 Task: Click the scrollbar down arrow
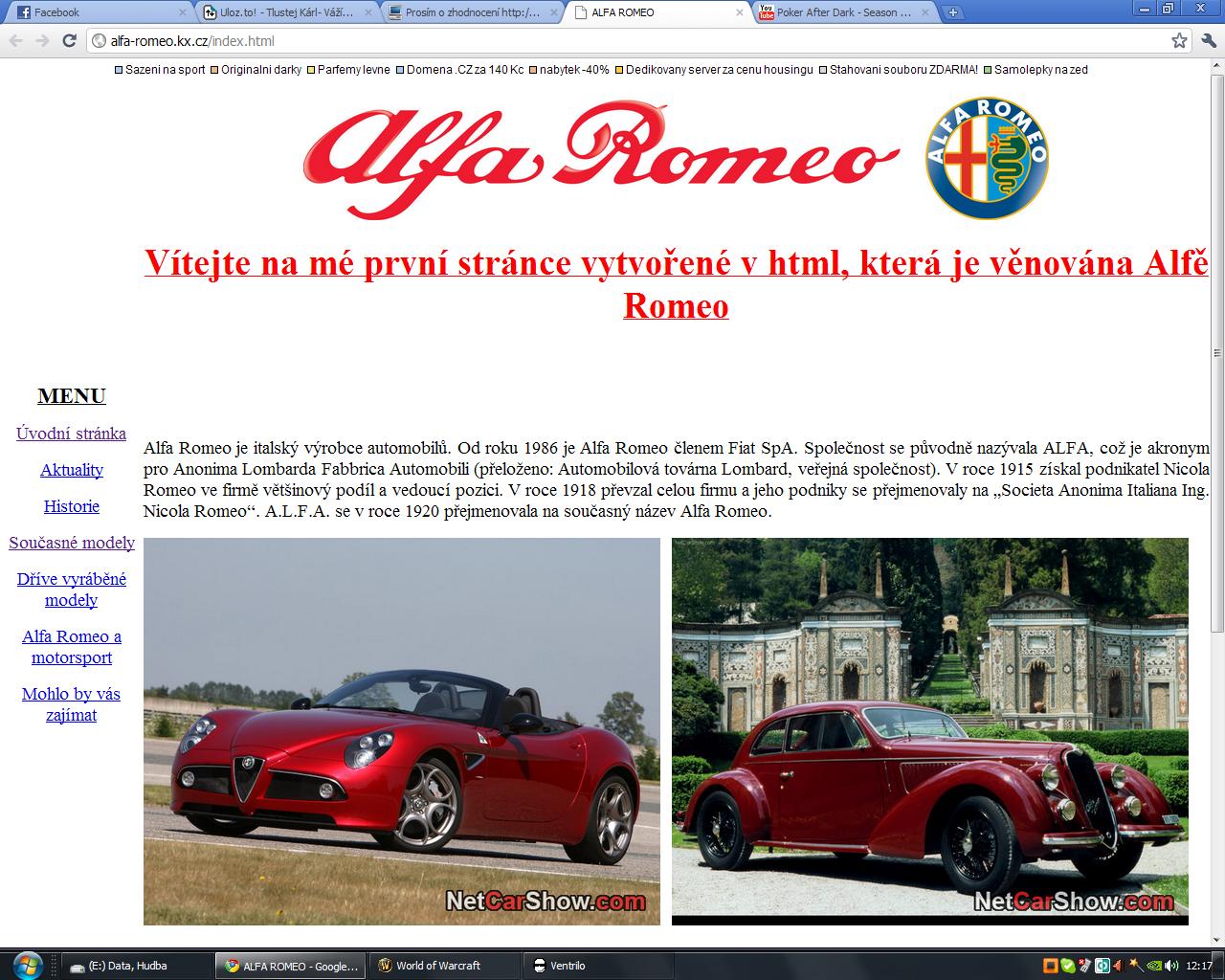coord(1217,941)
